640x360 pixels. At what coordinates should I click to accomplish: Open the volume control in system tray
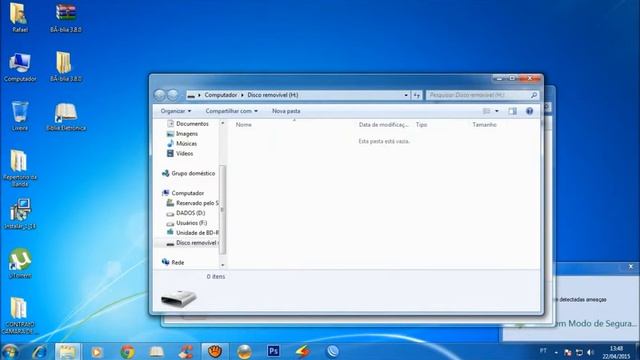(x=590, y=352)
